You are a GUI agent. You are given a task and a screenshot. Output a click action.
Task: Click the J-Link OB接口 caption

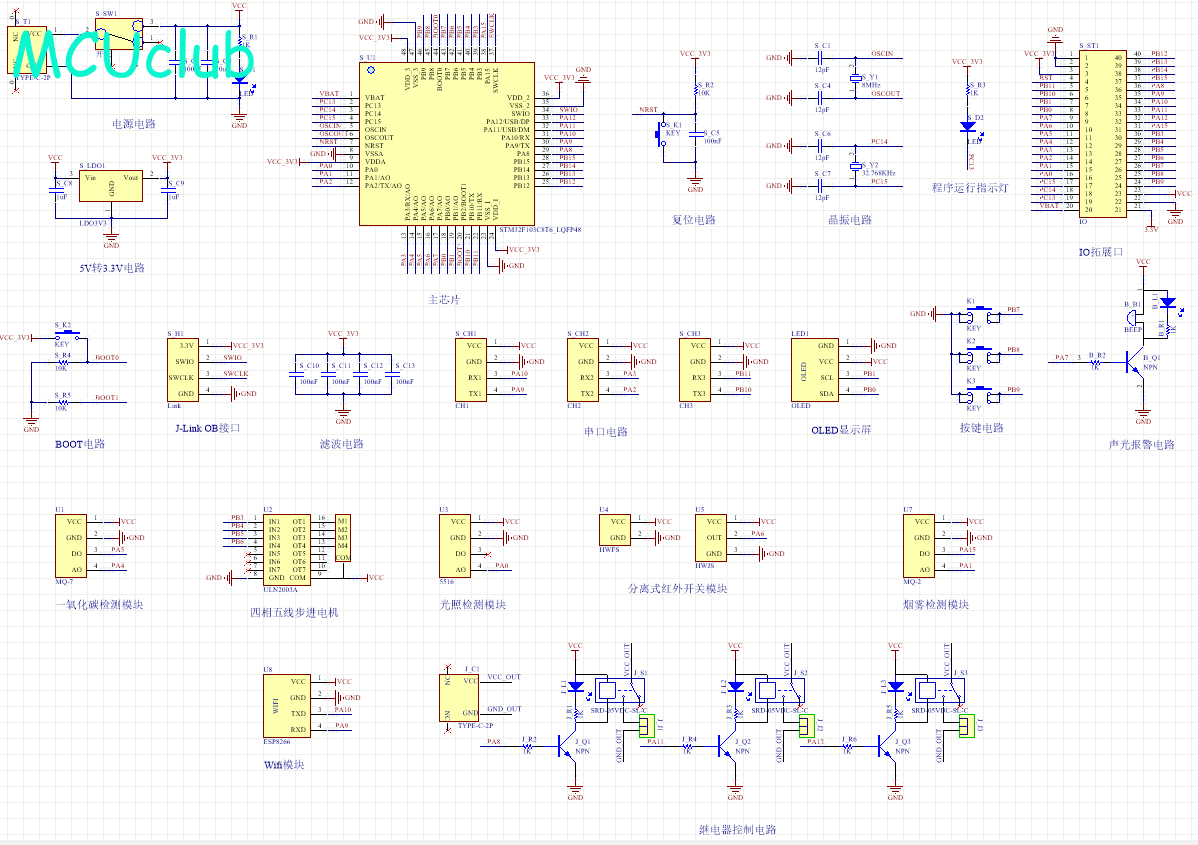(208, 428)
